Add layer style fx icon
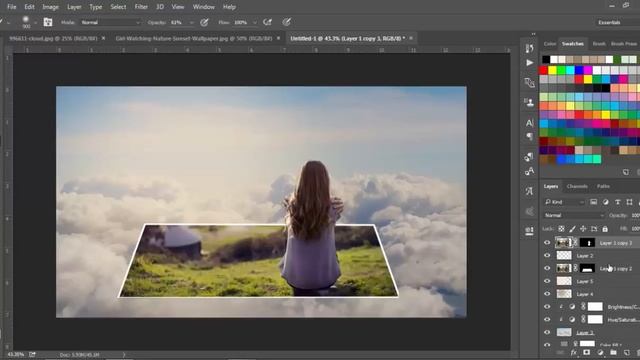The height and width of the screenshot is (360, 640). pos(574,352)
